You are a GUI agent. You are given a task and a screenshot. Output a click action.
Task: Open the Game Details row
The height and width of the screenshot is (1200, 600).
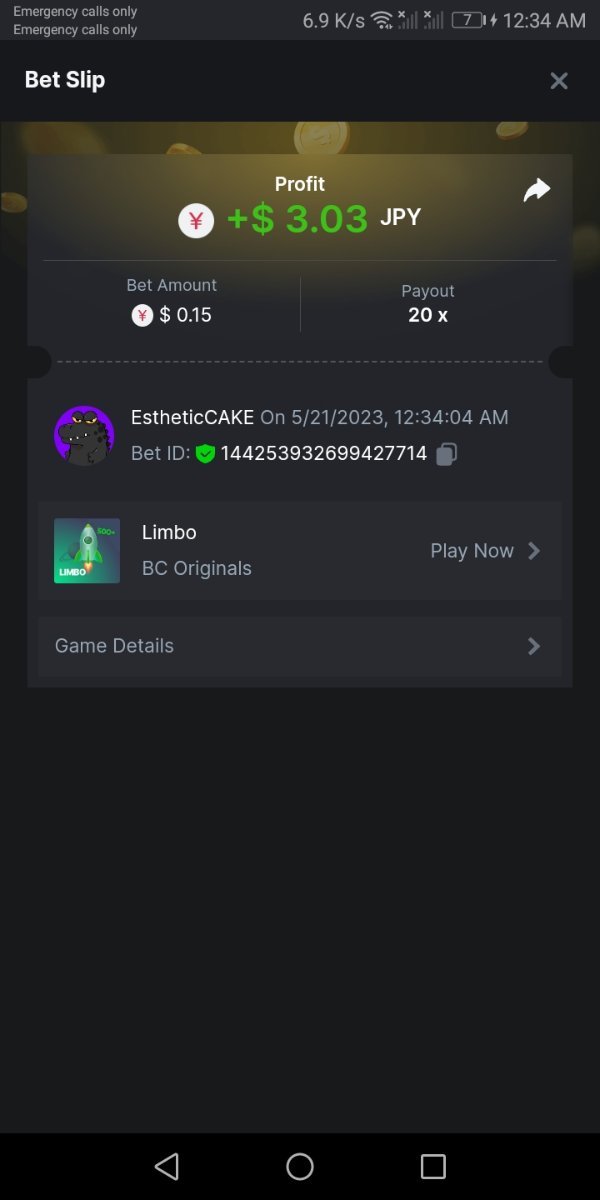pos(300,646)
